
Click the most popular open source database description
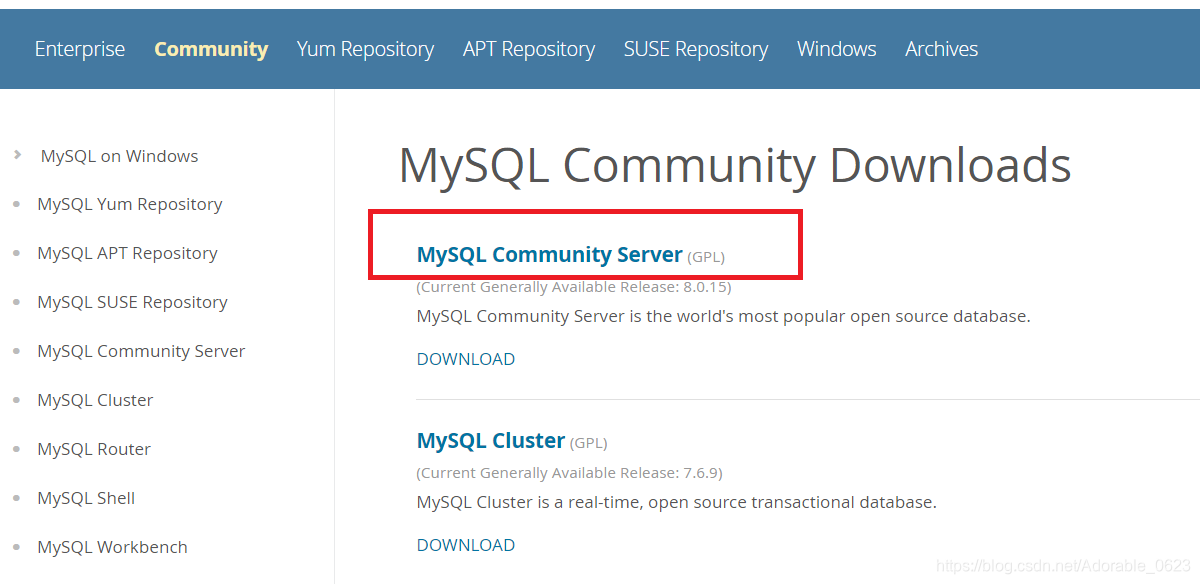(723, 317)
